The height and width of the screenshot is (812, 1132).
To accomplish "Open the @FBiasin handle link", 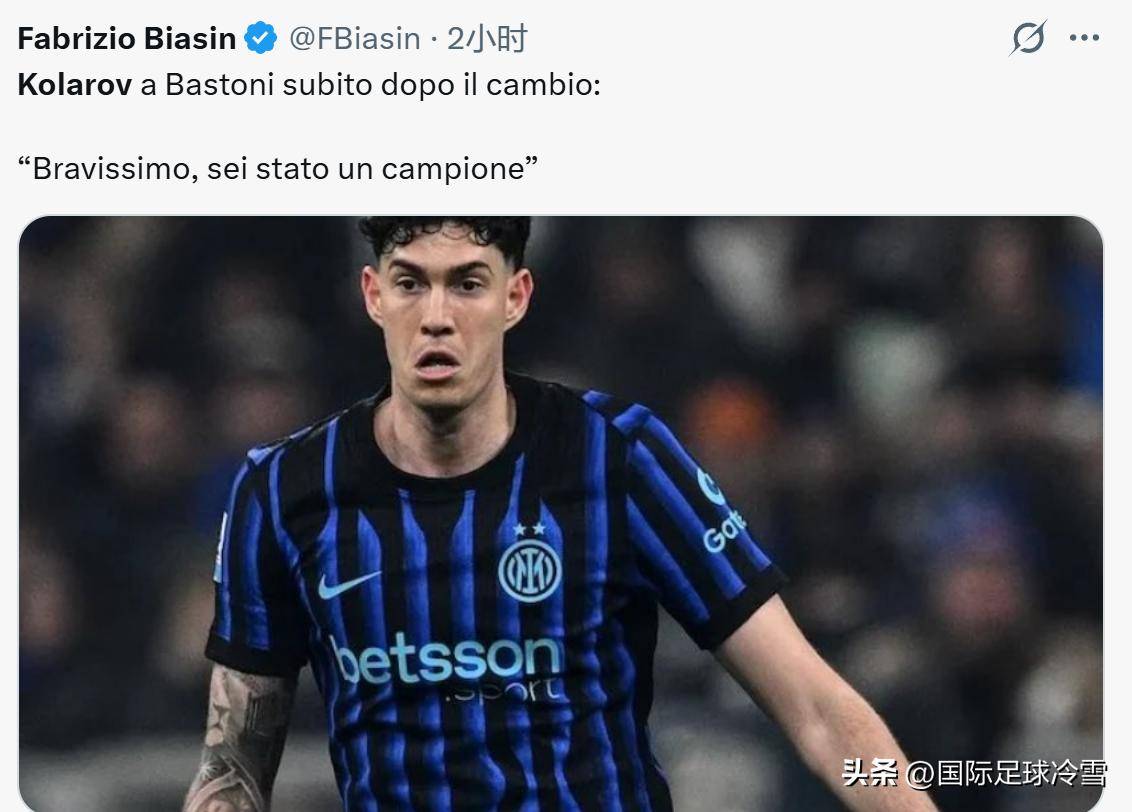I will pos(354,38).
